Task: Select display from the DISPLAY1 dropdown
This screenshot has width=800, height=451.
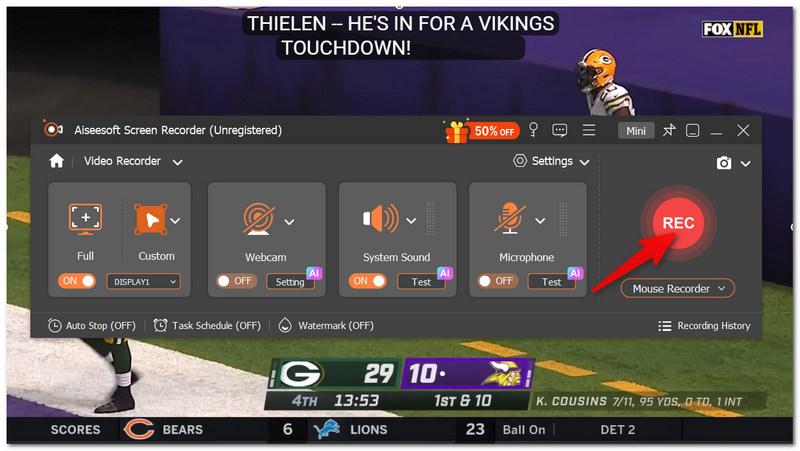Action: pos(143,282)
